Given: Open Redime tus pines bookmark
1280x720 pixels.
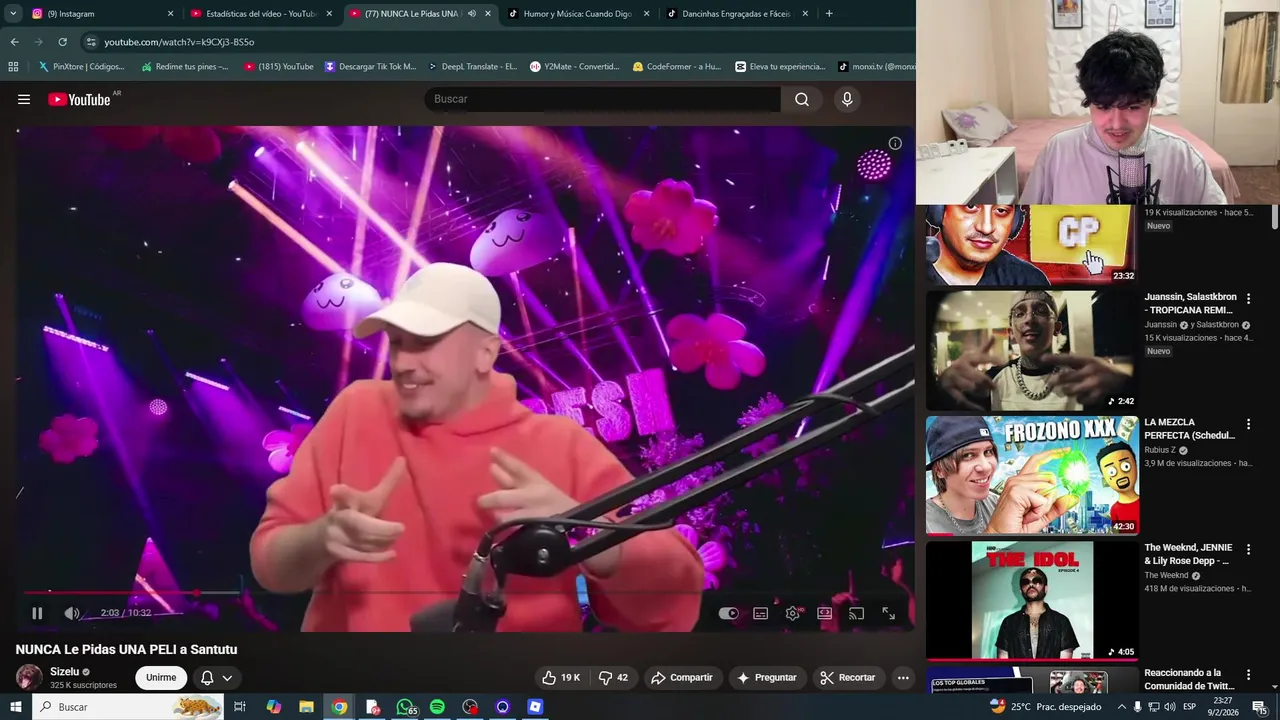Looking at the screenshot, I should coord(185,67).
